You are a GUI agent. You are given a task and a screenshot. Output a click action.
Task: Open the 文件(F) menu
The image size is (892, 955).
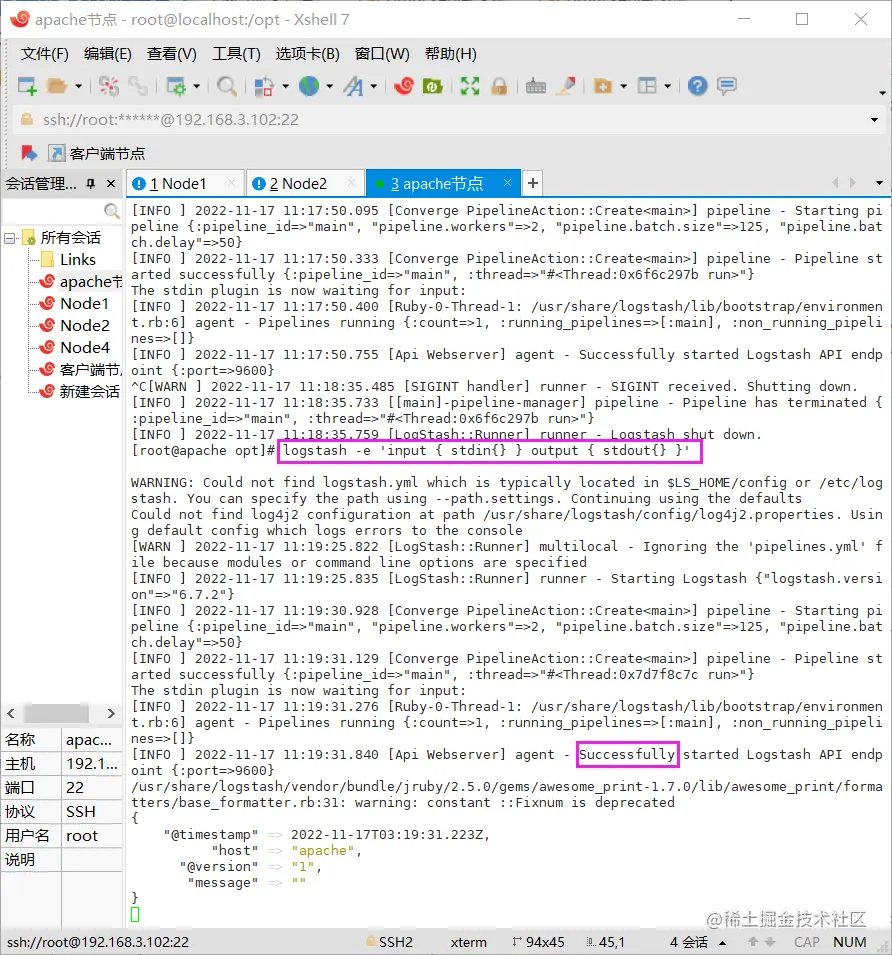point(44,54)
